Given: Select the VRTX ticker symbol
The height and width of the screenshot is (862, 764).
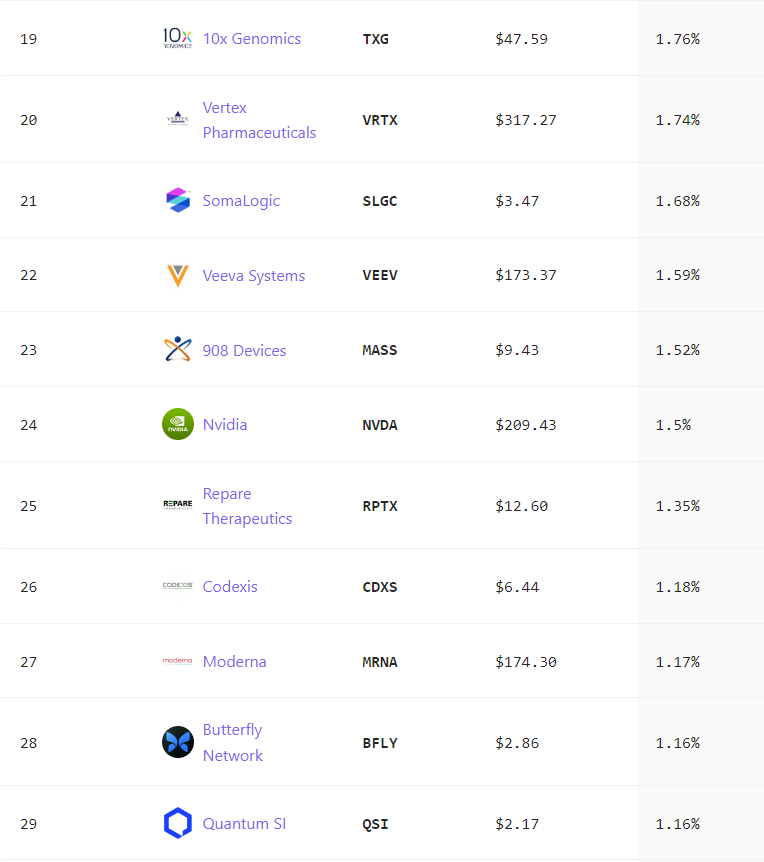Looking at the screenshot, I should pyautogui.click(x=380, y=120).
